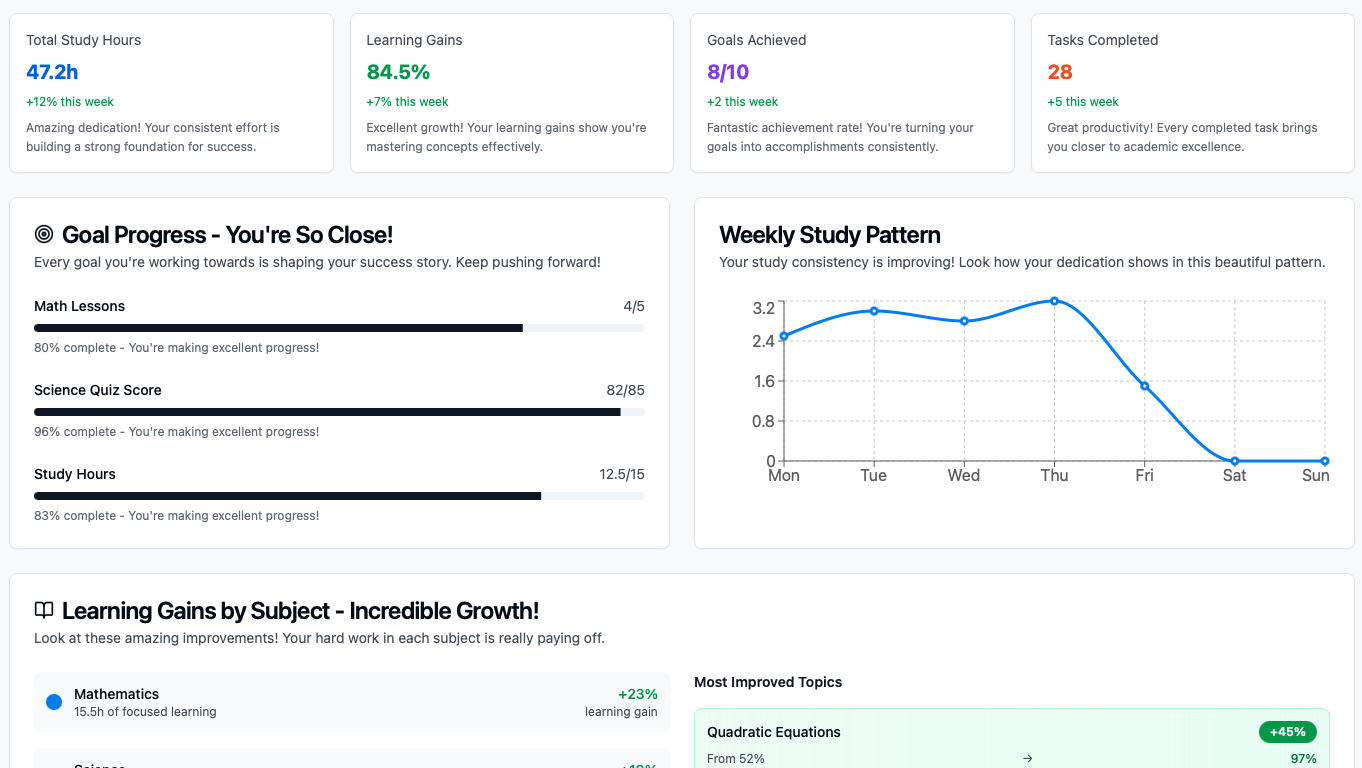Select the Thursday data point on chart
Image resolution: width=1362 pixels, height=768 pixels.
click(x=1054, y=301)
